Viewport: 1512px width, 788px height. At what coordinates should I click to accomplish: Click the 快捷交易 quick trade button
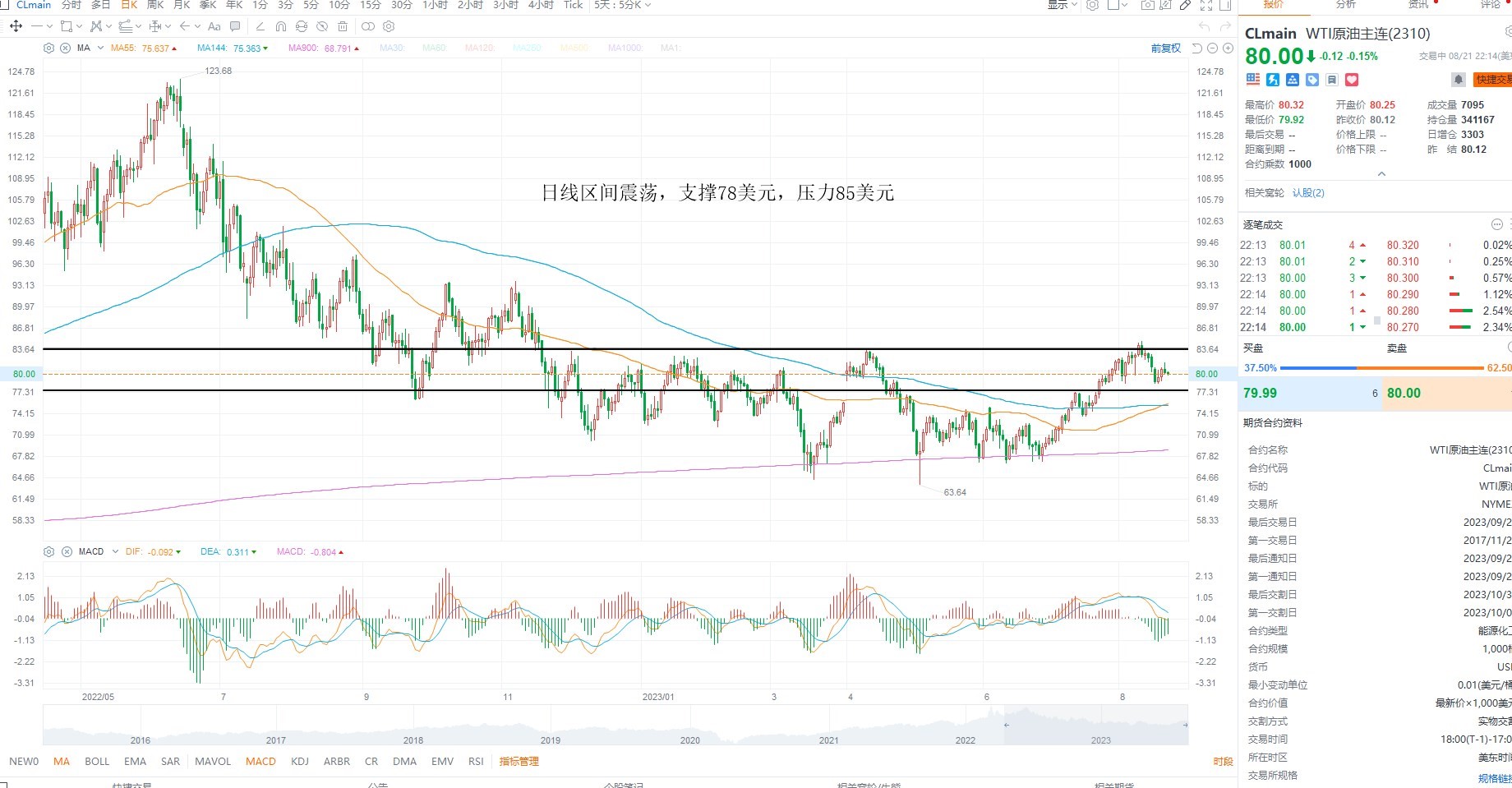(x=1493, y=80)
